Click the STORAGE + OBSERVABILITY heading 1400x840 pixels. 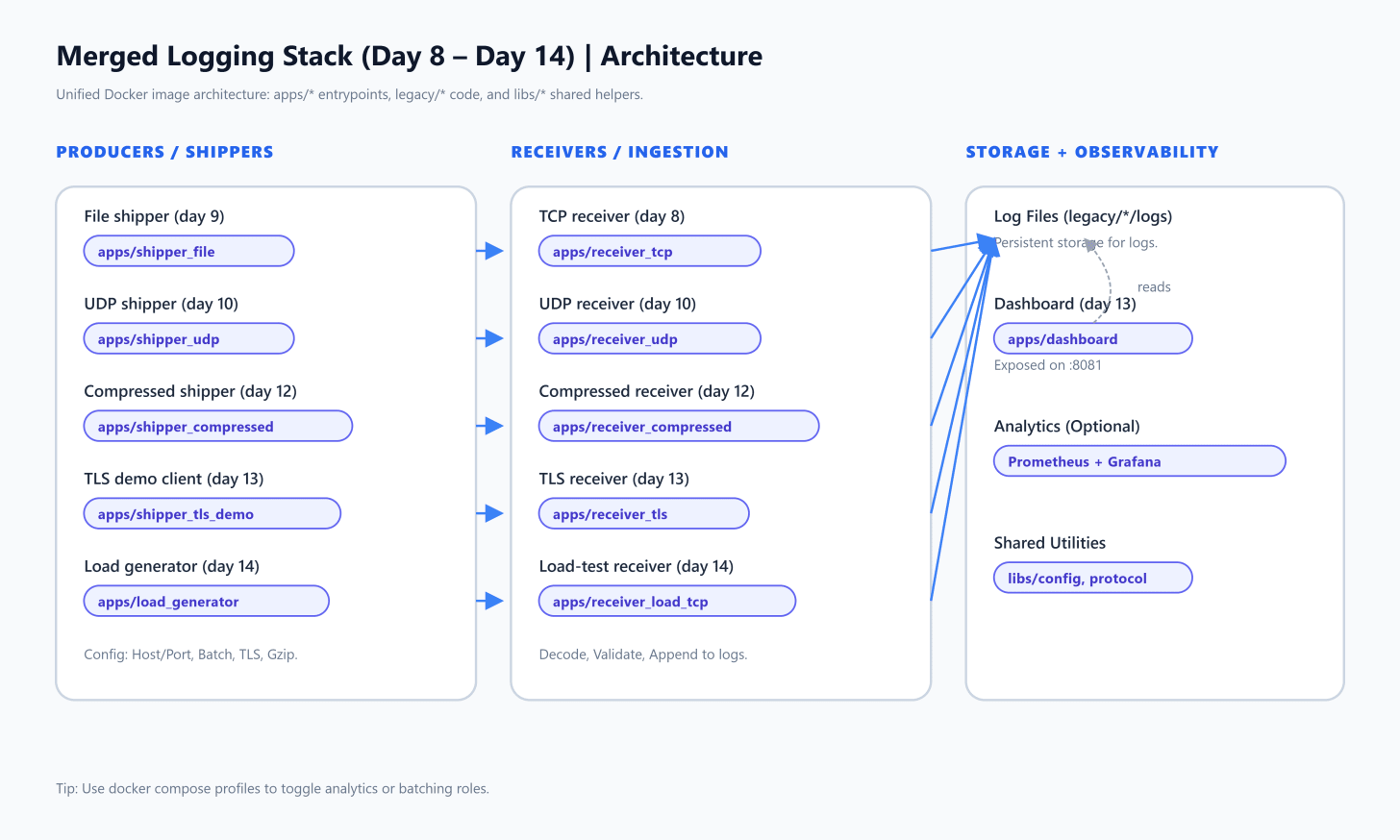pos(1092,152)
